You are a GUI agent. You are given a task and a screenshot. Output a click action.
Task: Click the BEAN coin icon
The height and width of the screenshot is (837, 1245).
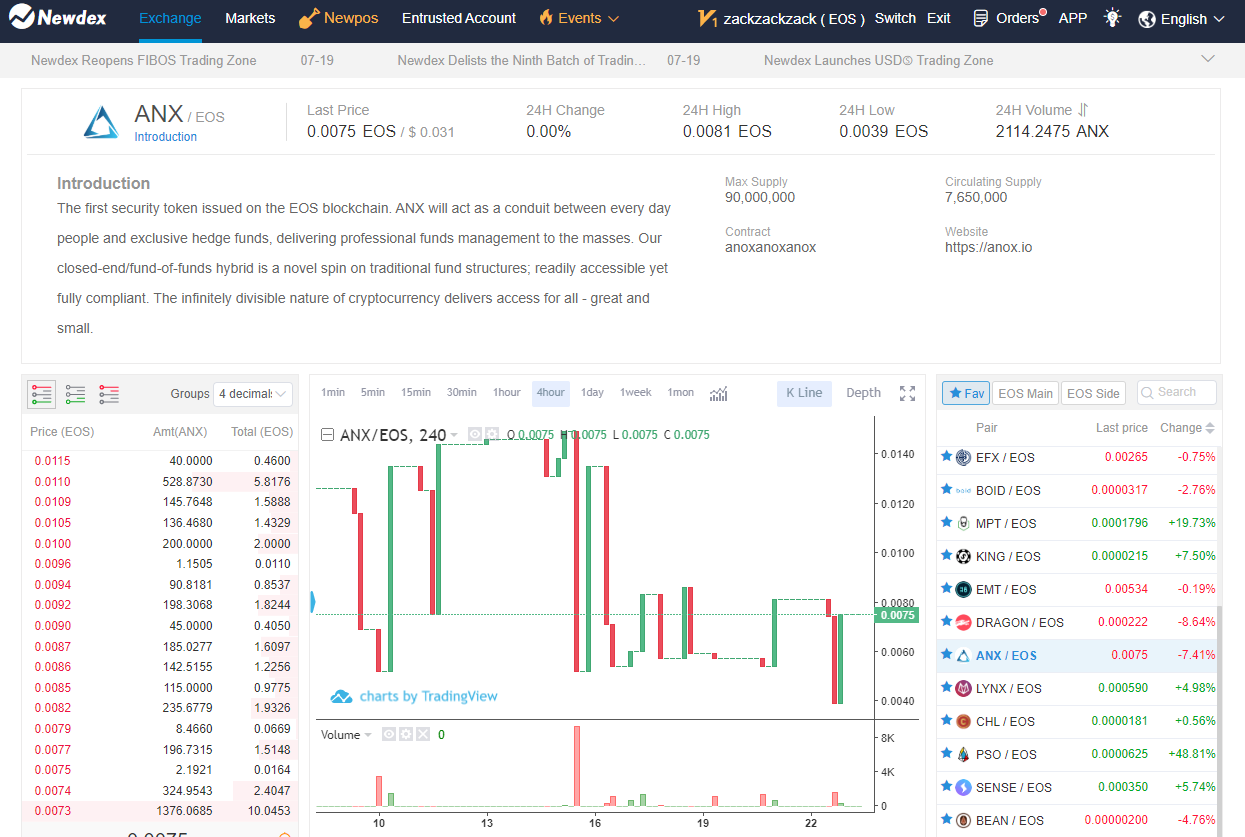[963, 820]
